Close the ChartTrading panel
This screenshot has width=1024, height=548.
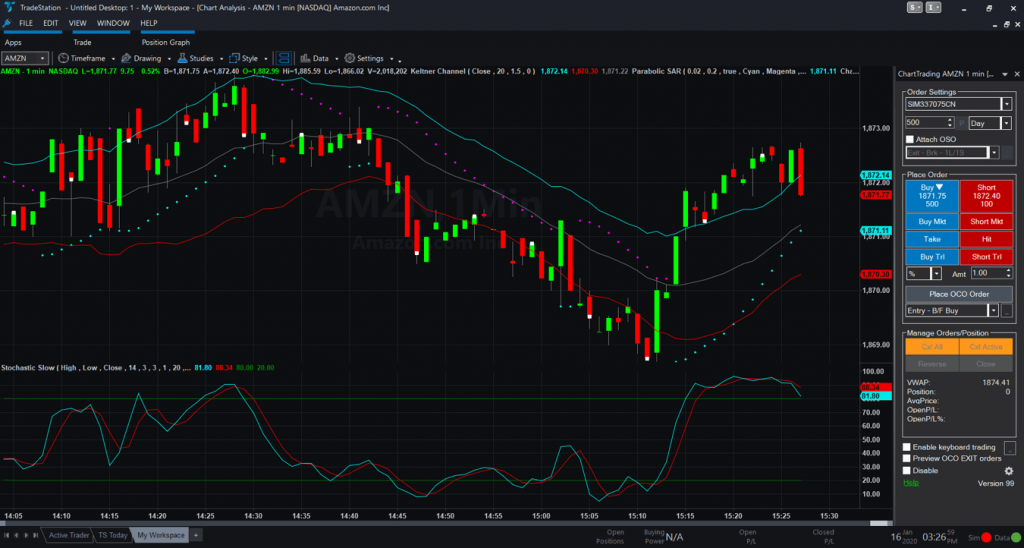tap(1017, 74)
